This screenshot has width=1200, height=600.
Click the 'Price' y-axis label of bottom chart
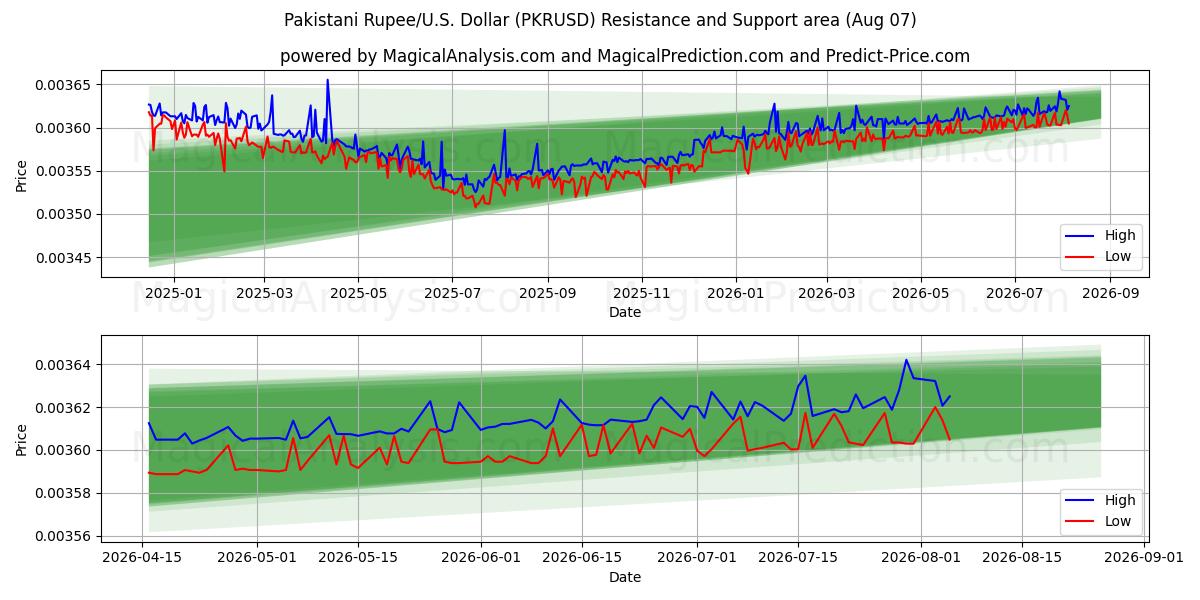(21, 440)
